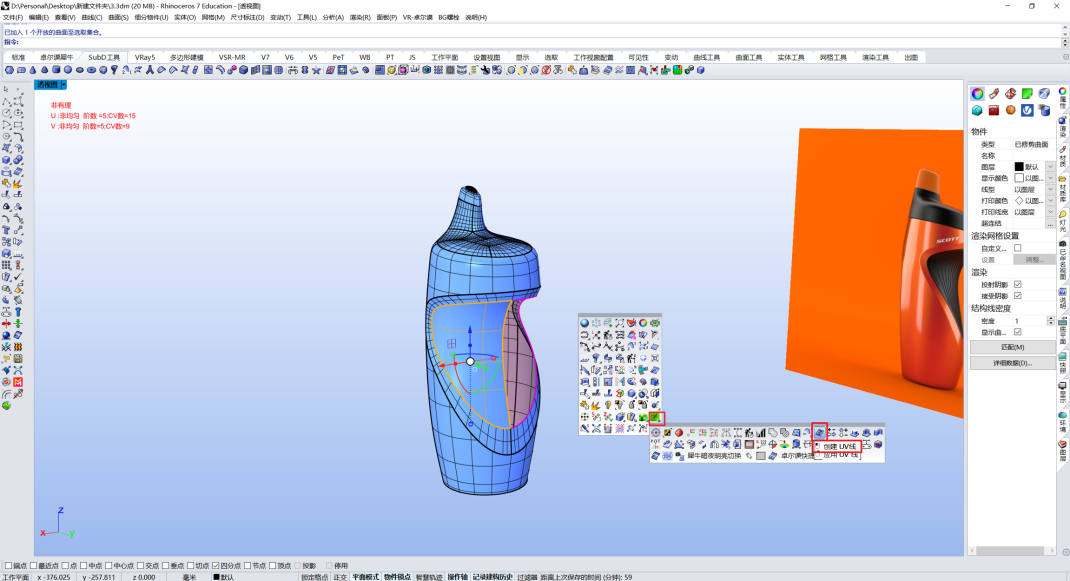1070x581 pixels.
Task: Open the 显示颜色 dropdown
Action: pos(1050,178)
